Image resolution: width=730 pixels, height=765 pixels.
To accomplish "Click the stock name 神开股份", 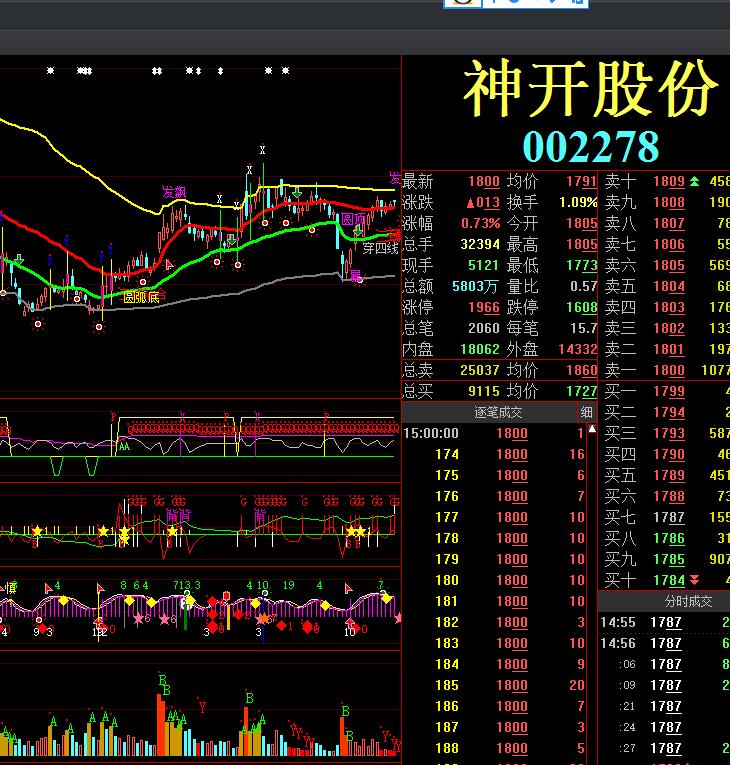I will tap(590, 89).
